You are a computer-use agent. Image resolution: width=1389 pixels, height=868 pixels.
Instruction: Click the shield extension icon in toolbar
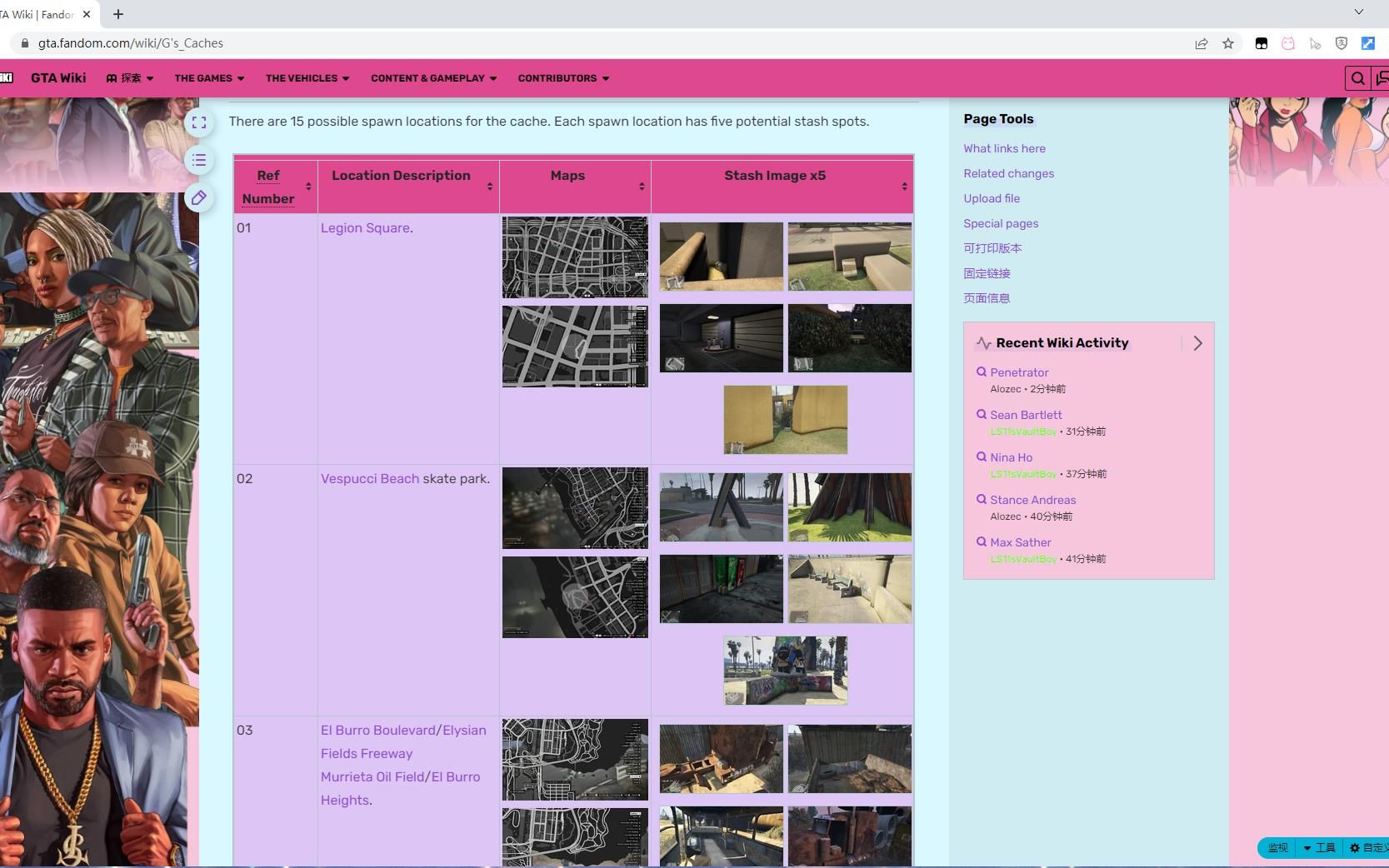(x=1342, y=43)
